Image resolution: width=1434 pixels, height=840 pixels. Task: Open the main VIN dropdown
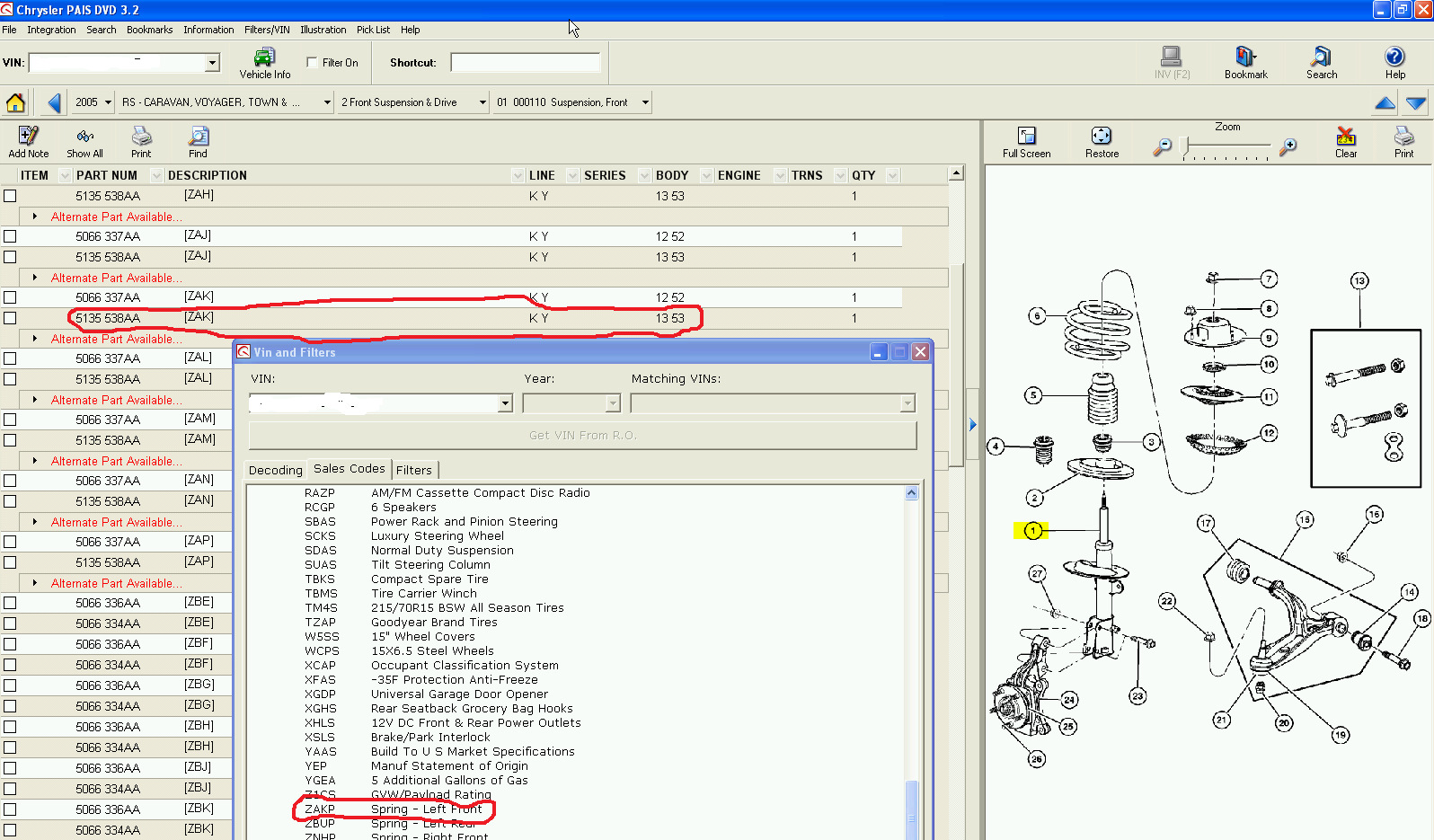click(x=212, y=63)
